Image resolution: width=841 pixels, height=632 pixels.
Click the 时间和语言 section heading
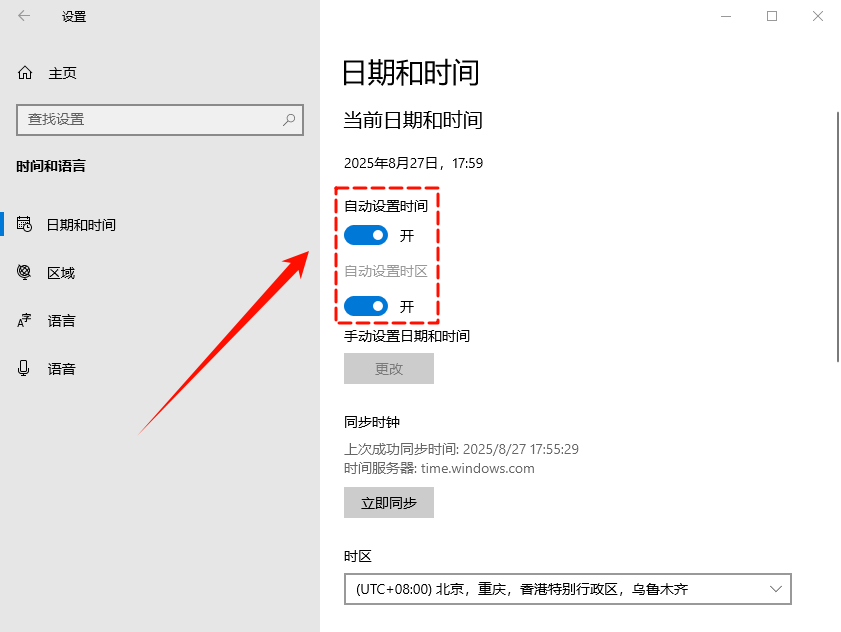pos(51,166)
